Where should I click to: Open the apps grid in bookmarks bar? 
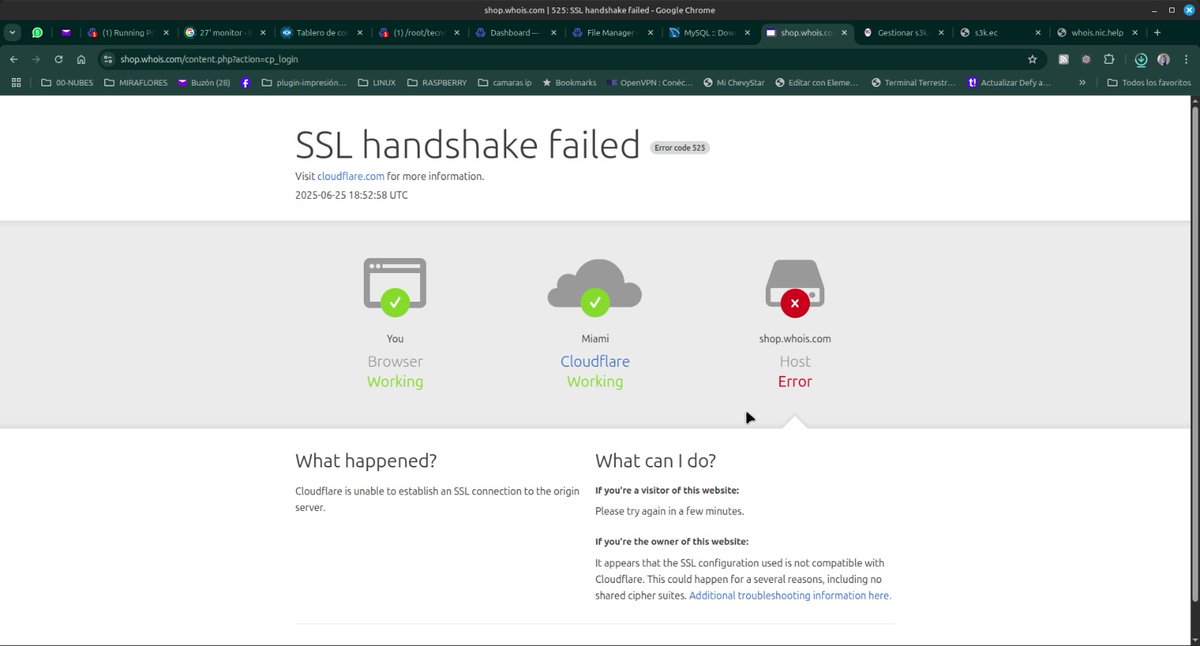pos(16,83)
